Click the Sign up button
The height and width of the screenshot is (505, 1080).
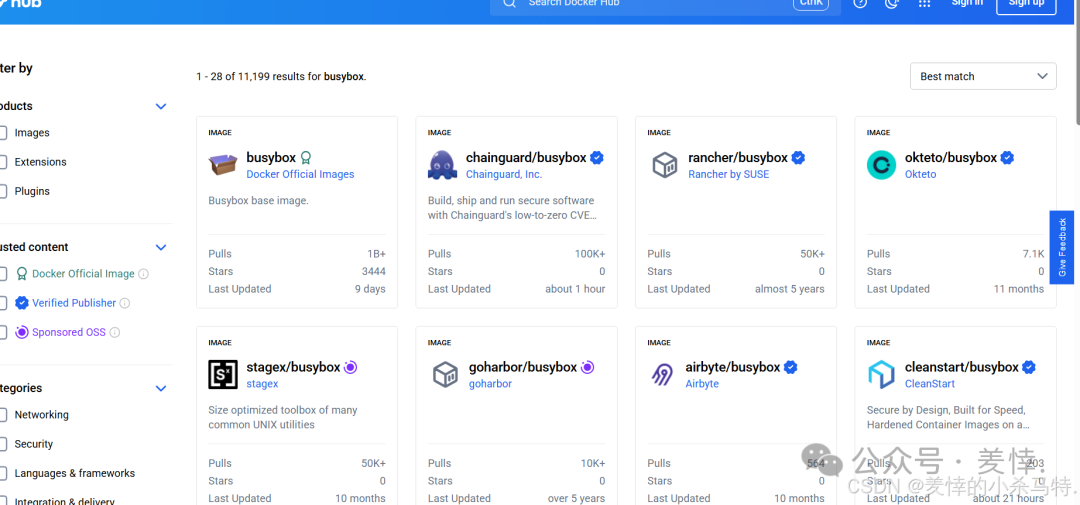[x=1026, y=6]
